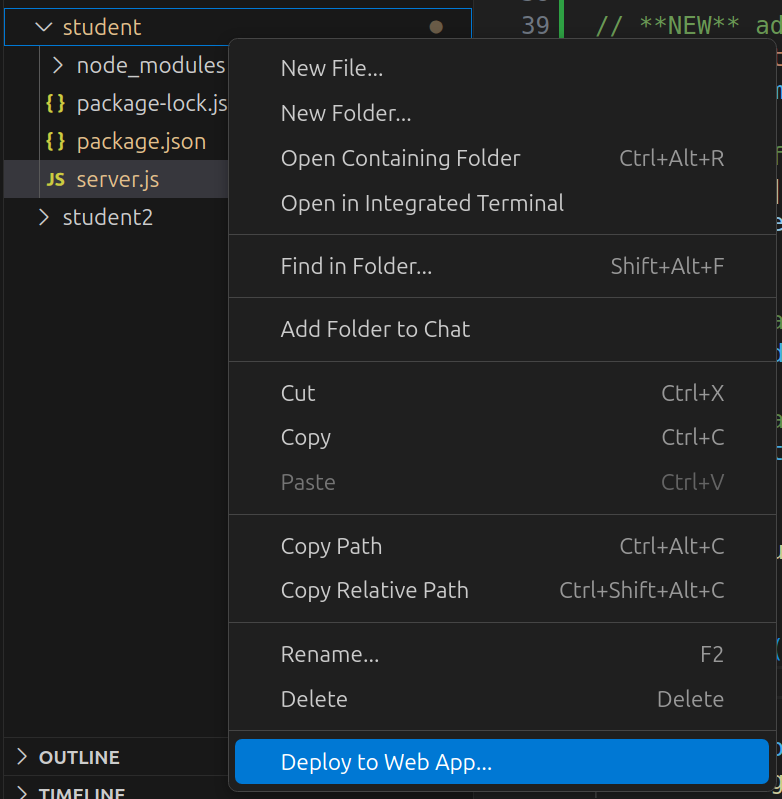Click the braces icon next to package.json
782x799 pixels.
56,142
